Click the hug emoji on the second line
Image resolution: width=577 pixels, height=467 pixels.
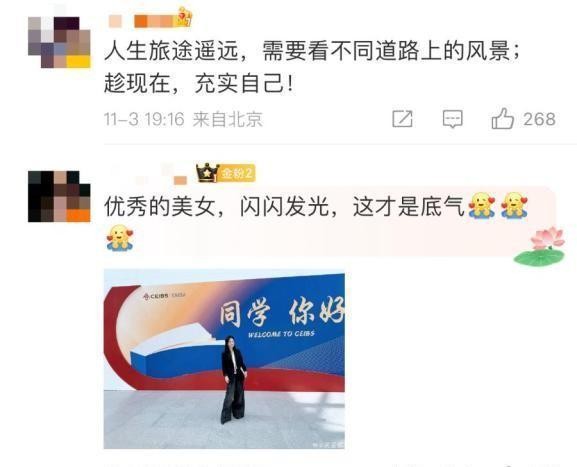click(120, 238)
